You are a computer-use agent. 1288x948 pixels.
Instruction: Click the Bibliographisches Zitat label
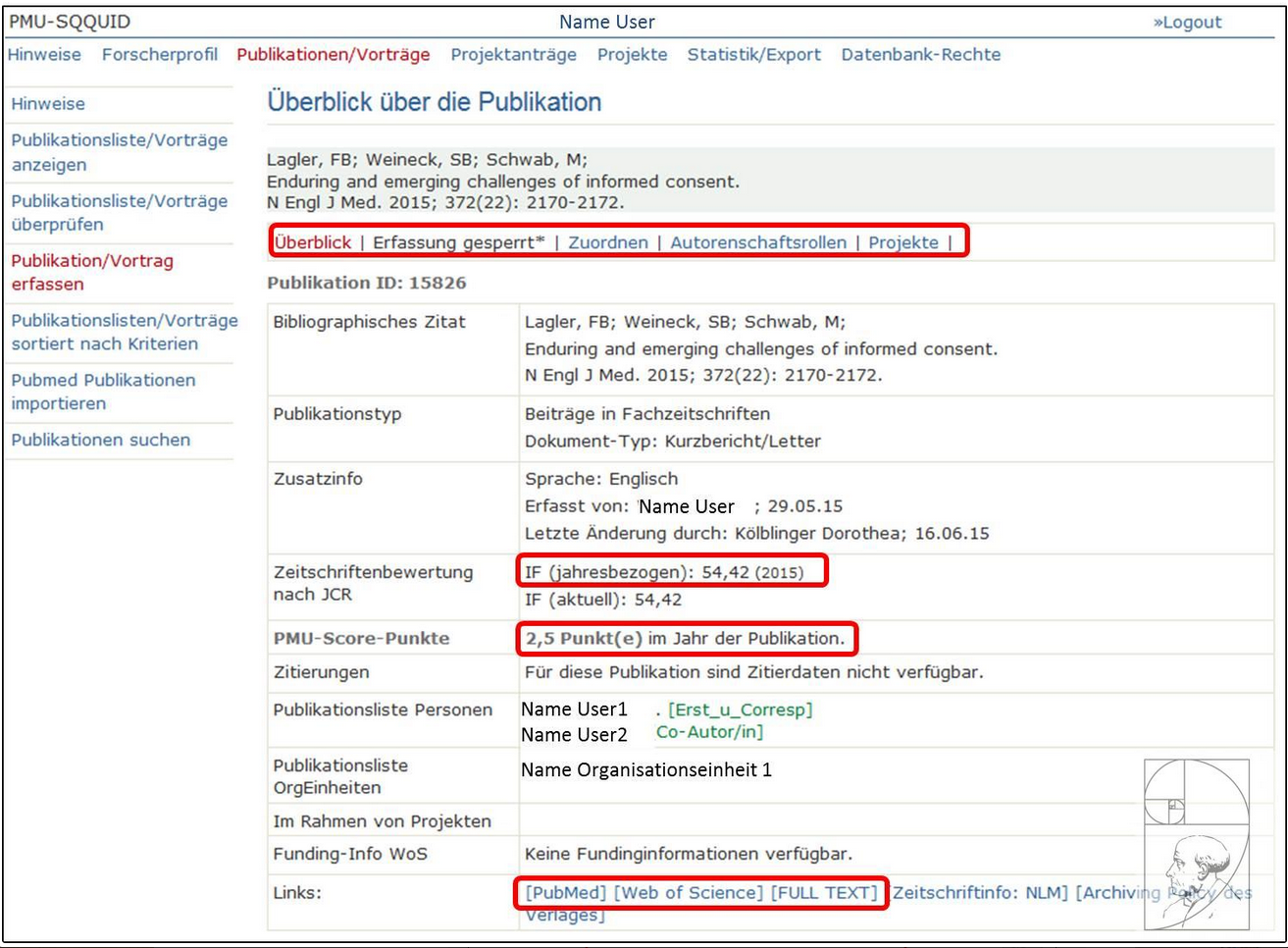pyautogui.click(x=369, y=322)
